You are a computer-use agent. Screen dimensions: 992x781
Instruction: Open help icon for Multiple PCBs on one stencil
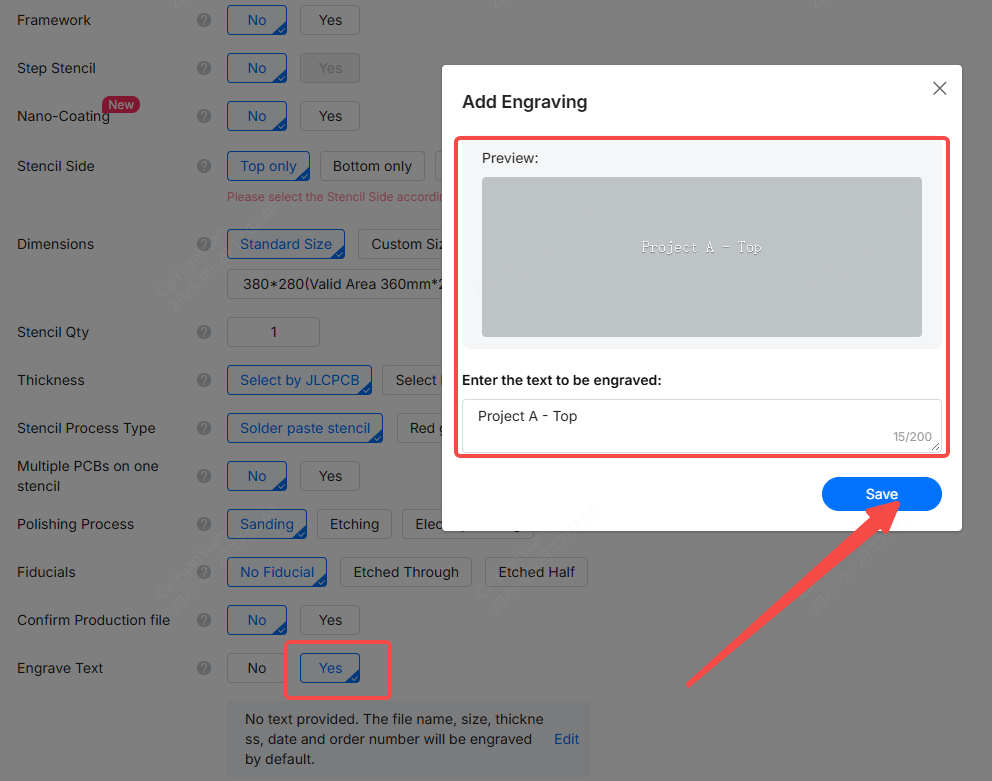click(x=204, y=477)
